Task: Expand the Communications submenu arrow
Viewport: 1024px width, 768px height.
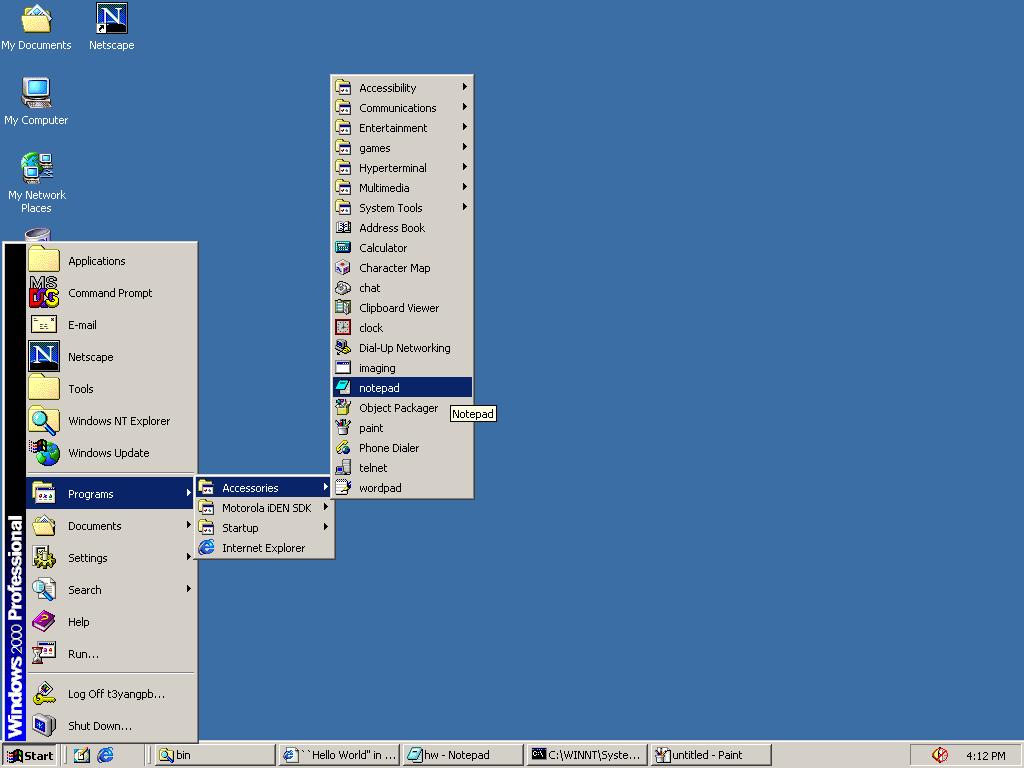Action: pyautogui.click(x=464, y=107)
